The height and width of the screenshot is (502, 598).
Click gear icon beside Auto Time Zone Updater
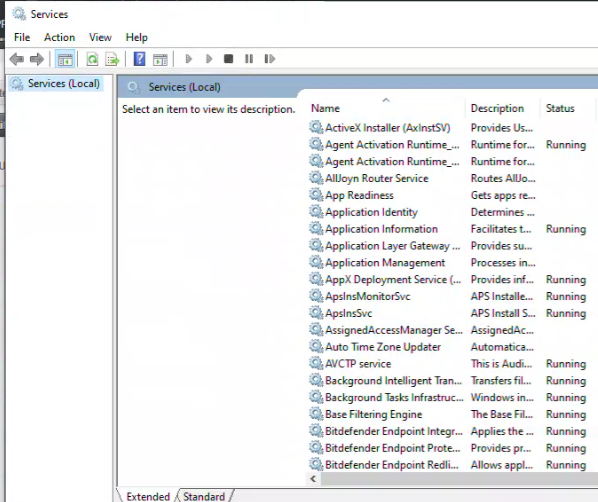click(316, 346)
